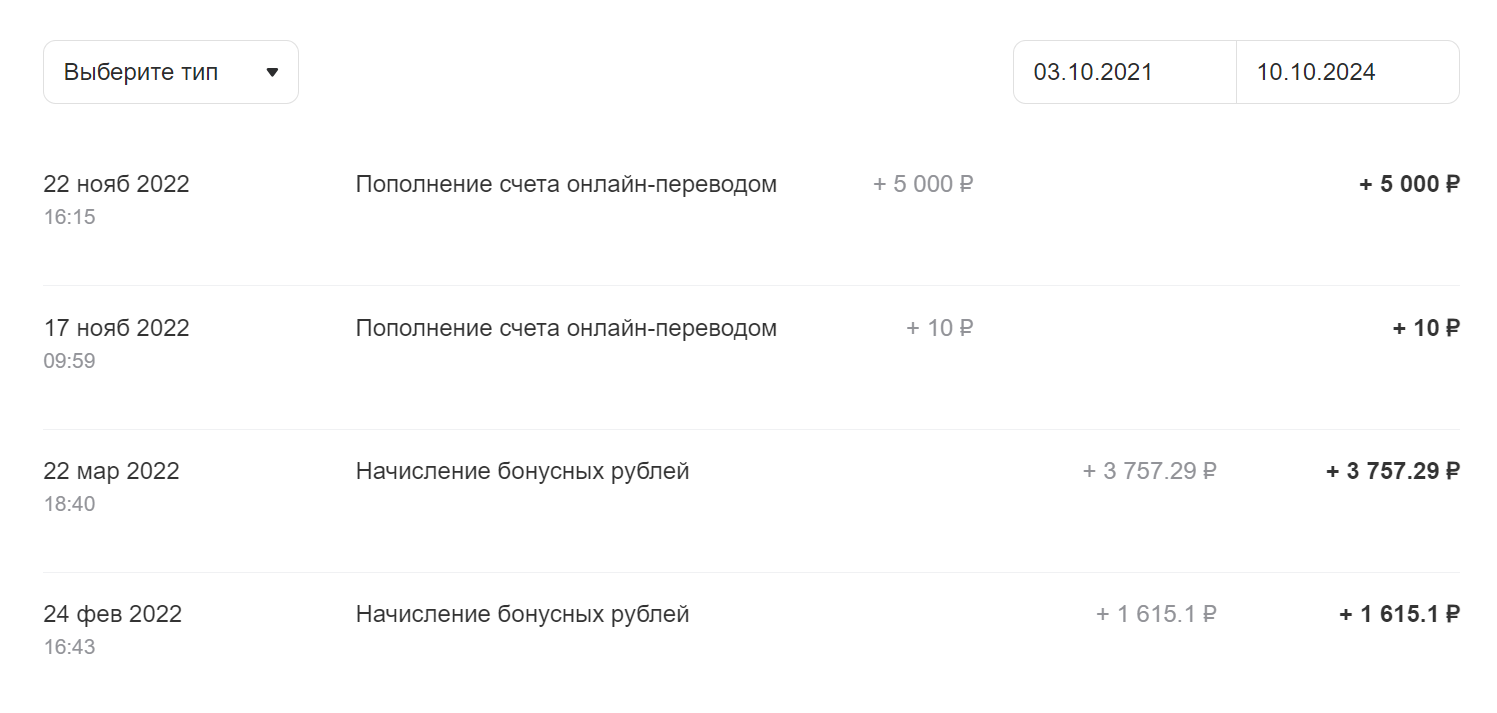
Task: Open the transaction dated 17 нояб 2022
Action: point(117,327)
